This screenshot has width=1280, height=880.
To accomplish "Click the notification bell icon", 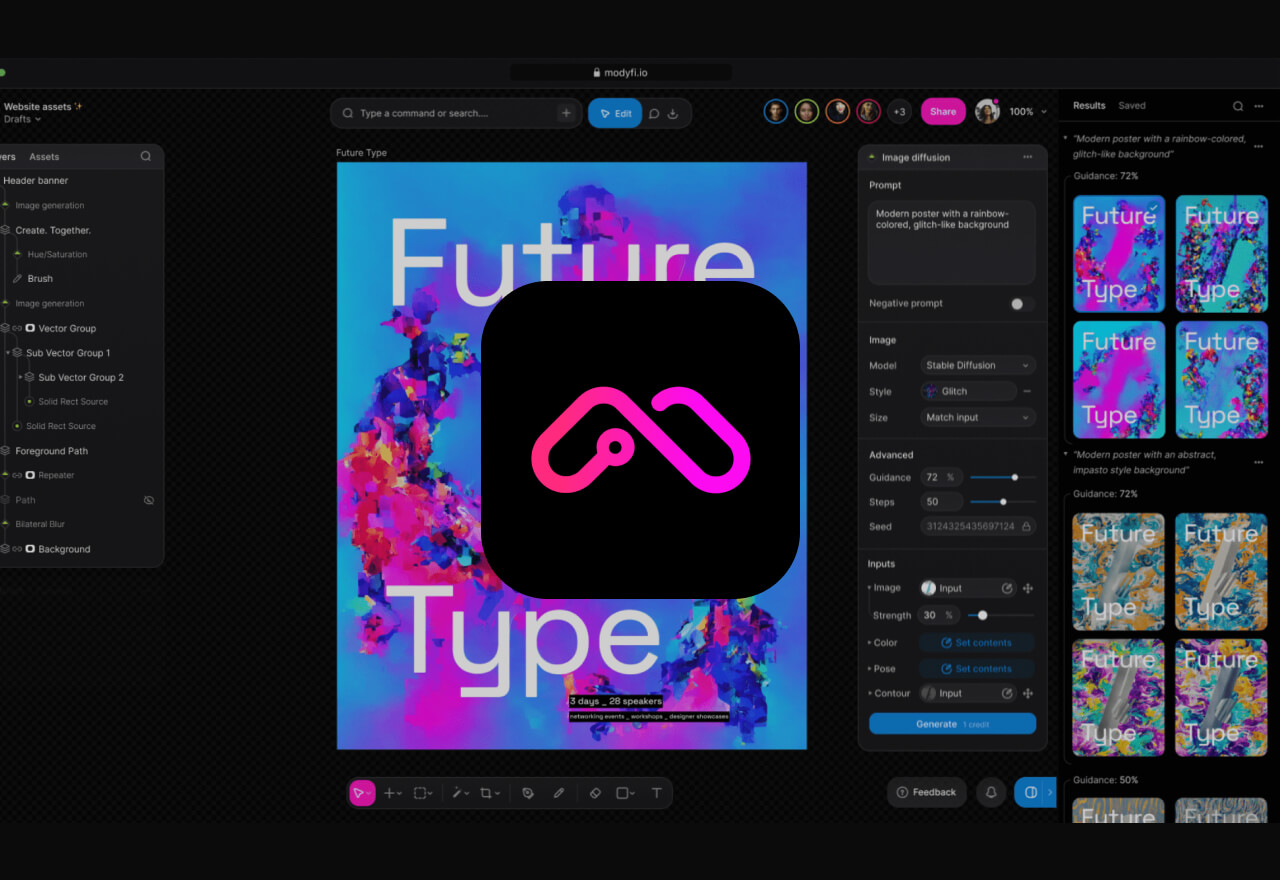I will [991, 792].
